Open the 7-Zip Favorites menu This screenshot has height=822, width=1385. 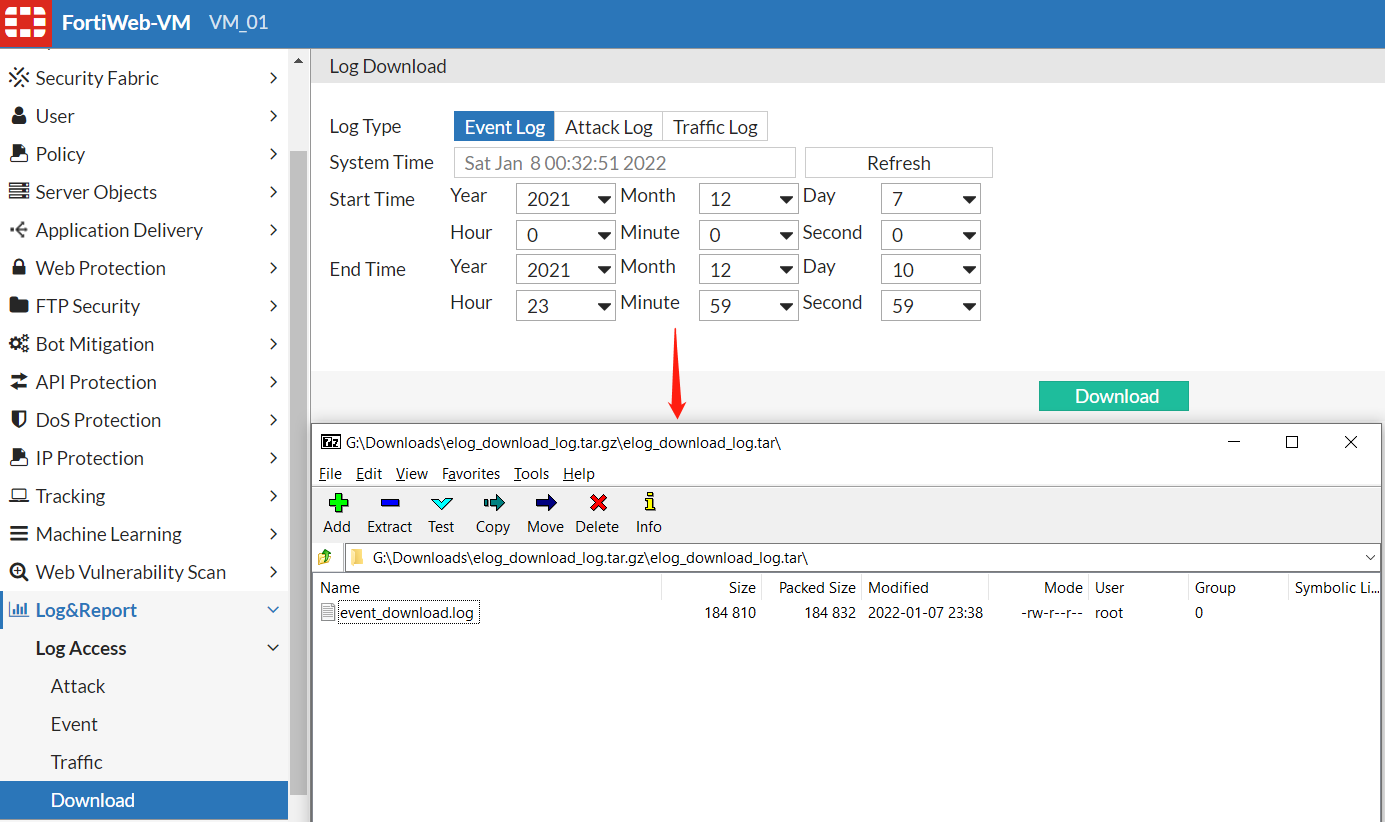[471, 474]
